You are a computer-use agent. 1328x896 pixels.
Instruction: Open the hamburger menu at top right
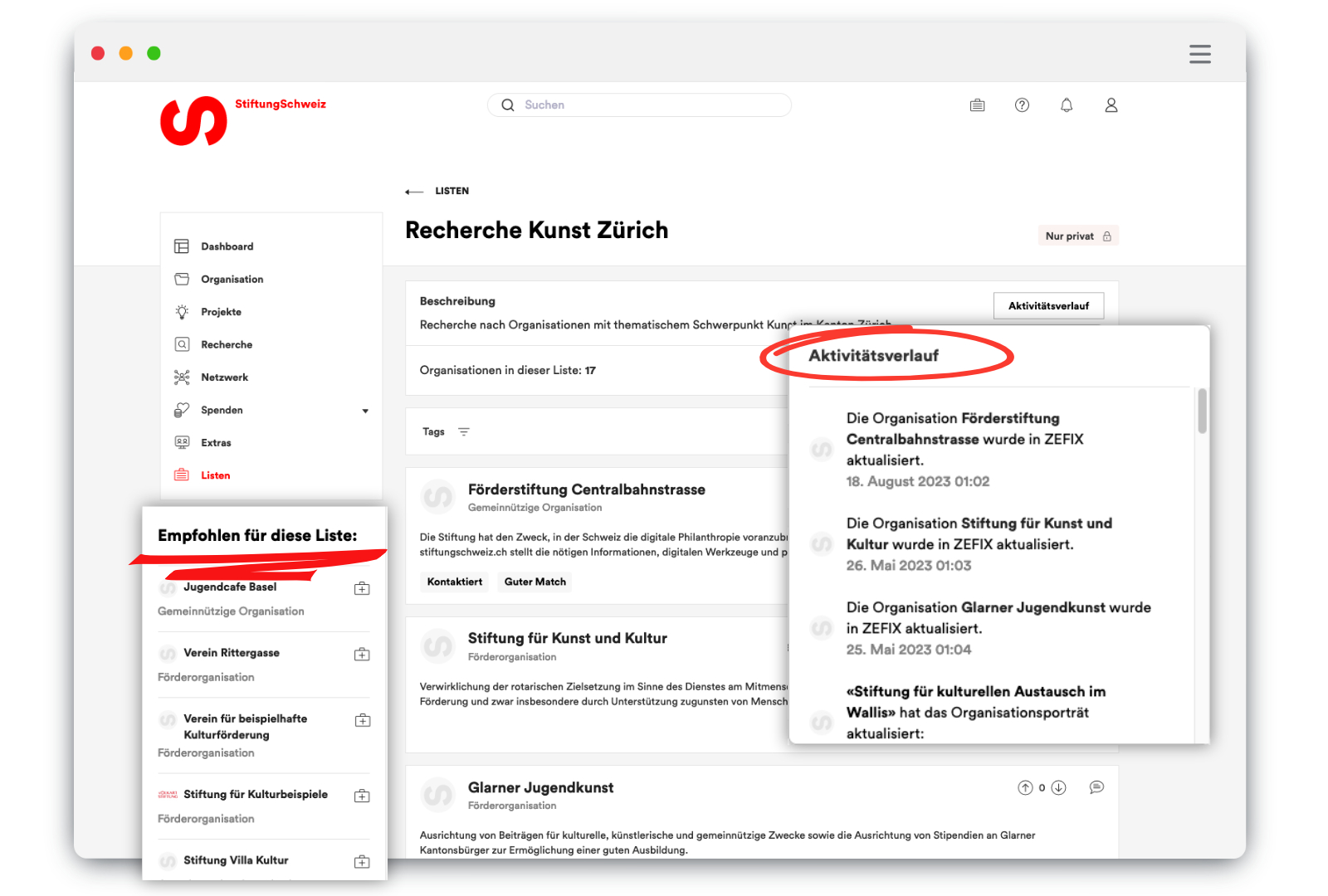coord(1199,54)
